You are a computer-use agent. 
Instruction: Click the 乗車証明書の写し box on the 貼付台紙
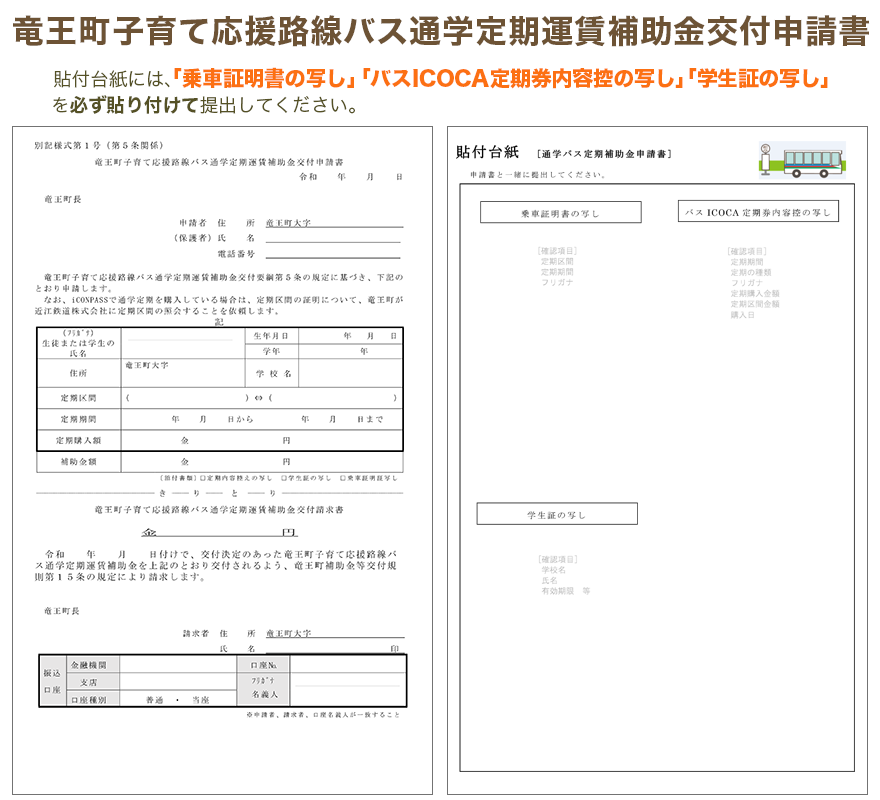[x=561, y=213]
